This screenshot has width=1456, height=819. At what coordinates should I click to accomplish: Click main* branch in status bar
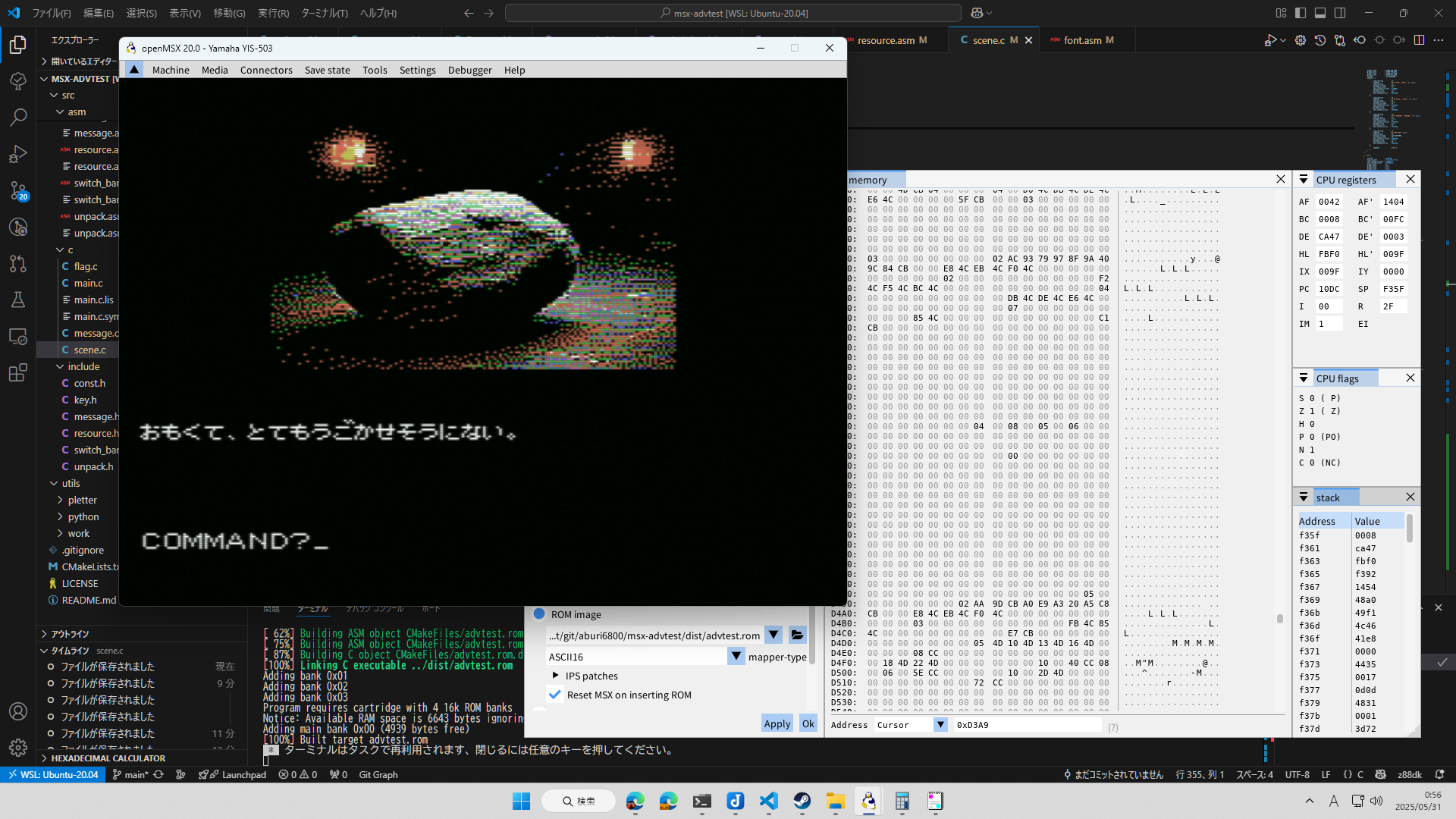coord(130,775)
